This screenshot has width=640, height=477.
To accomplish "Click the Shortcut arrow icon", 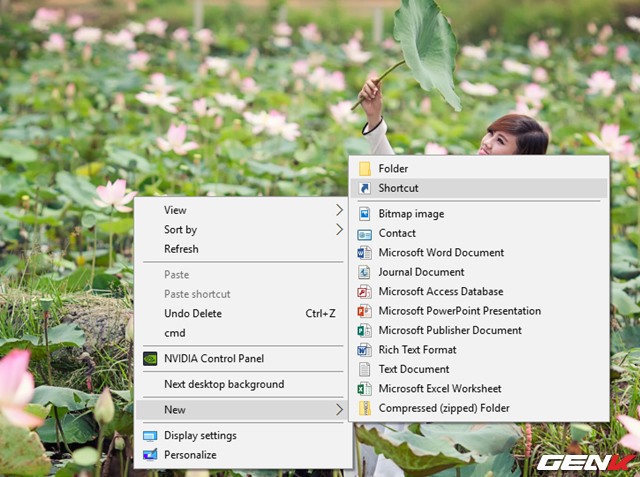I will (364, 188).
